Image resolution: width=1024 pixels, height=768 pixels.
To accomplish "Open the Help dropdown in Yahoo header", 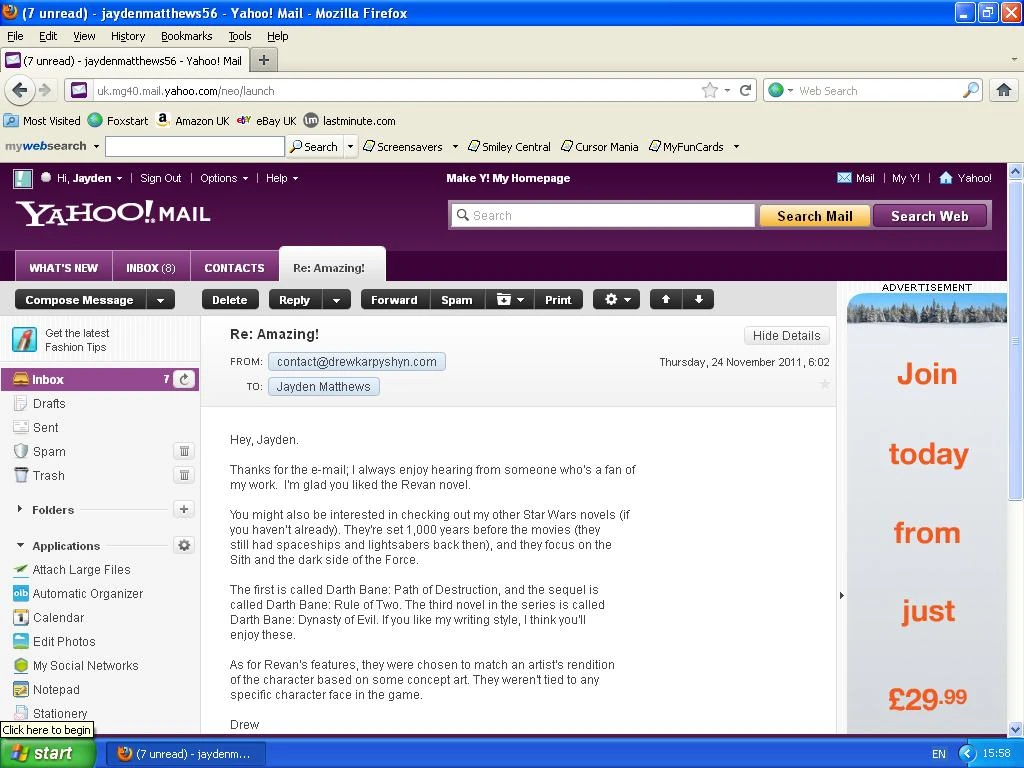I will 281,178.
